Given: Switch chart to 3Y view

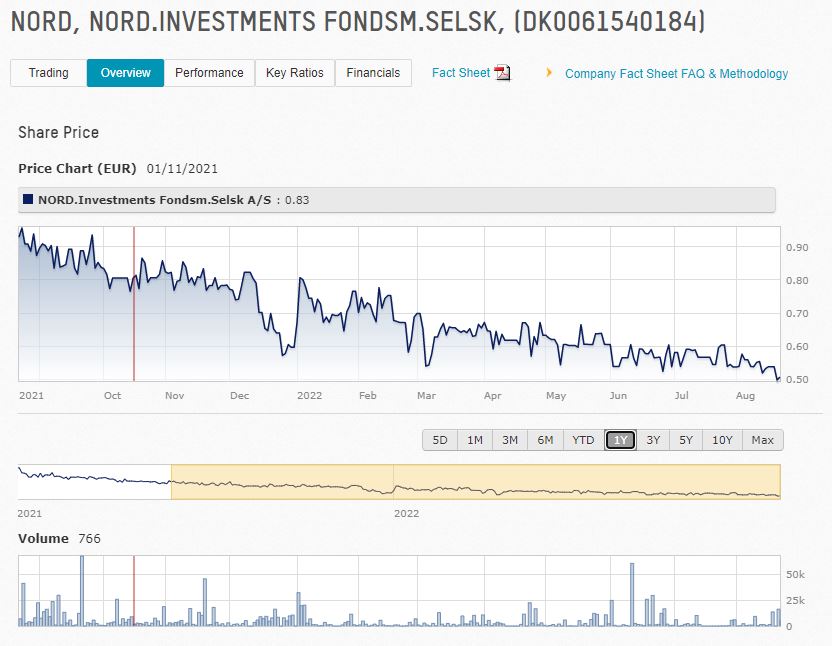Looking at the screenshot, I should click(x=651, y=440).
